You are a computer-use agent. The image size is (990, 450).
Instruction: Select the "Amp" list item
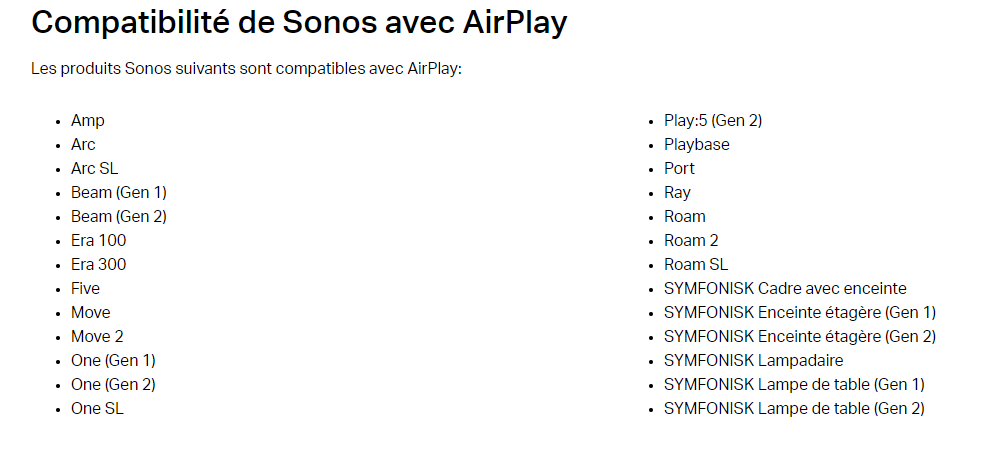click(x=88, y=121)
